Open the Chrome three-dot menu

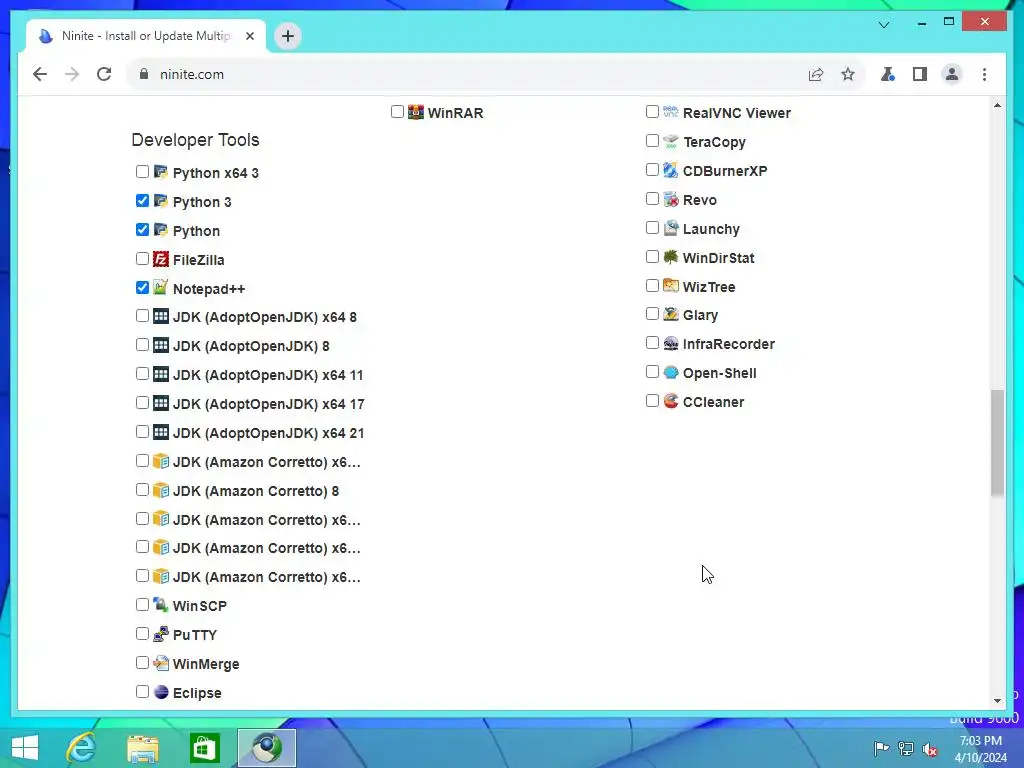click(x=984, y=74)
